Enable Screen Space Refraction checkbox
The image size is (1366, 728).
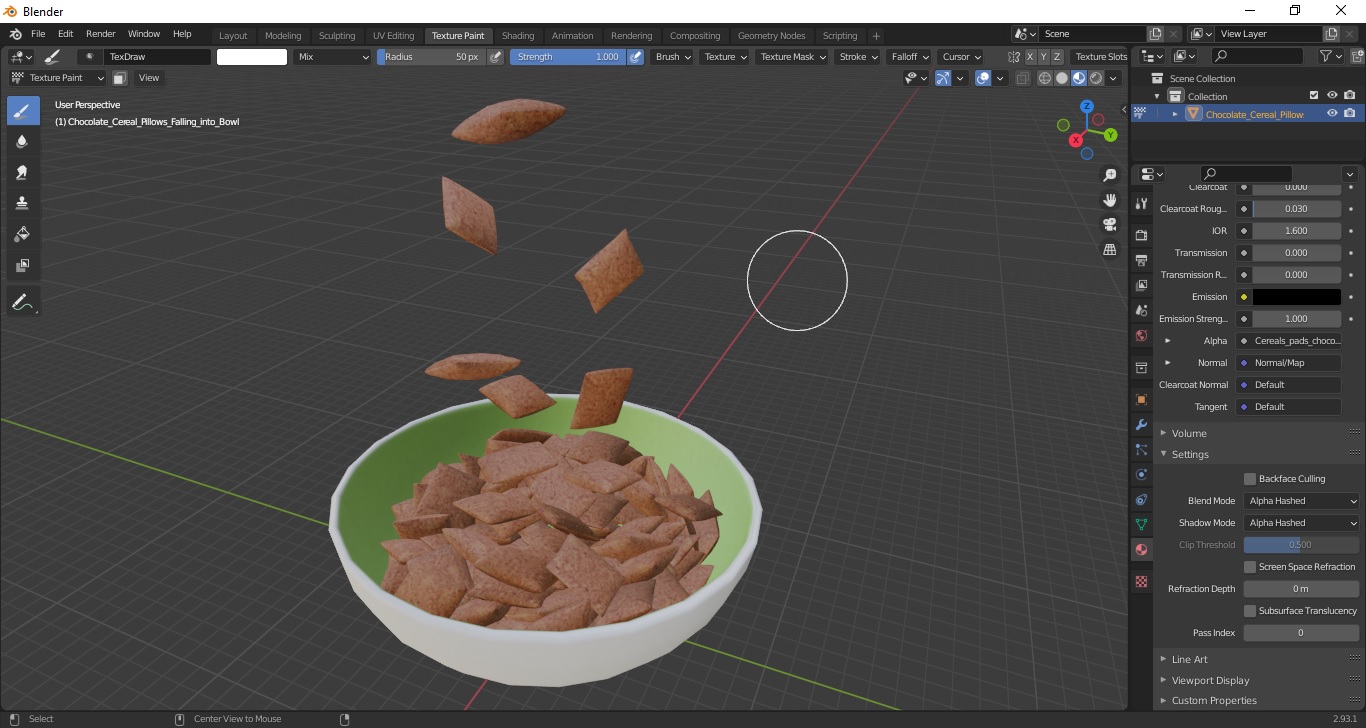pos(1250,567)
